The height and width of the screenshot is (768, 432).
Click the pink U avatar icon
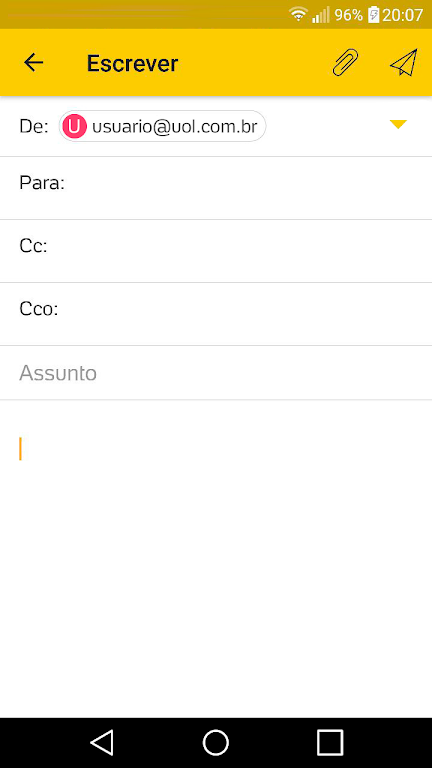[74, 126]
